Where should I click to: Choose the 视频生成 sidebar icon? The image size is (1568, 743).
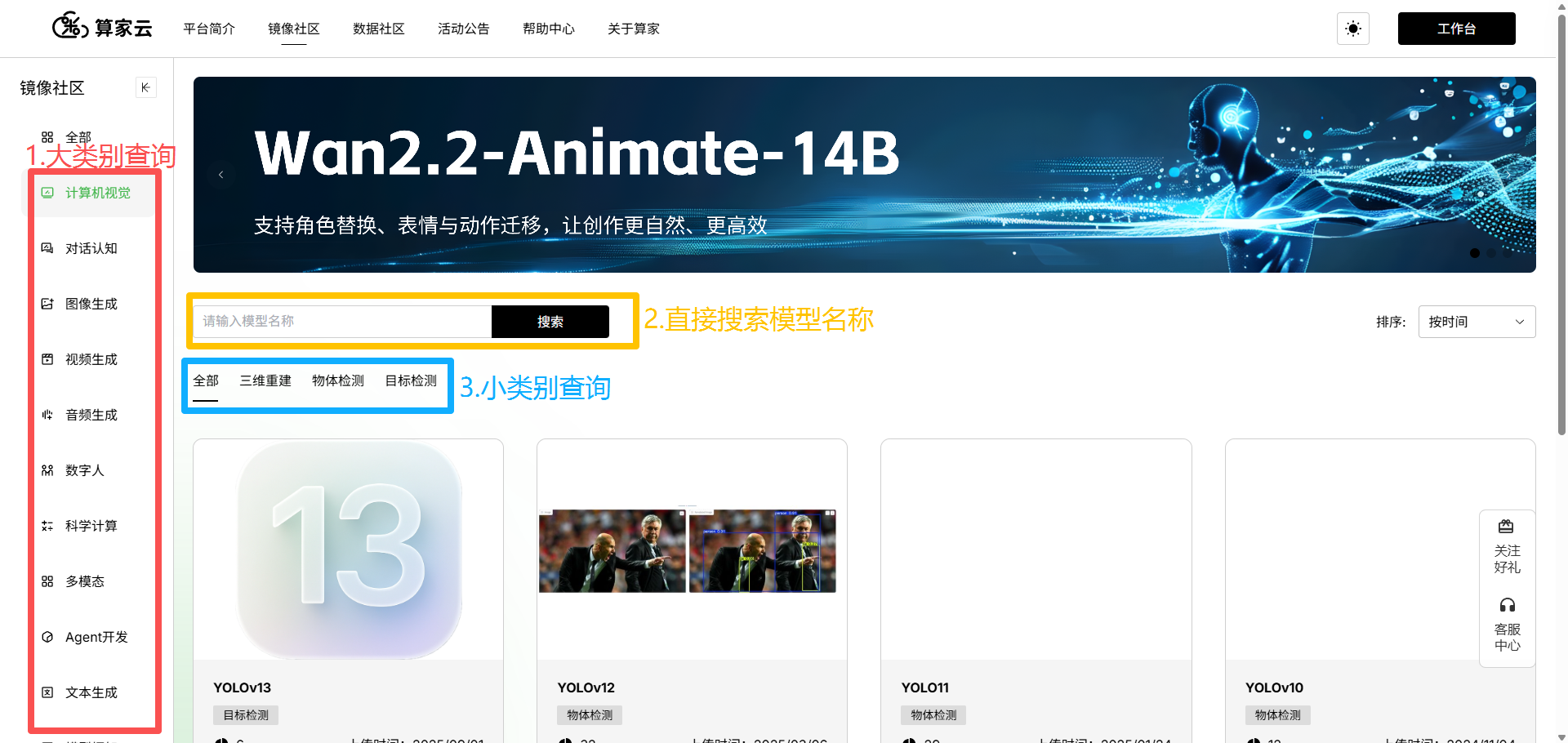(x=47, y=359)
